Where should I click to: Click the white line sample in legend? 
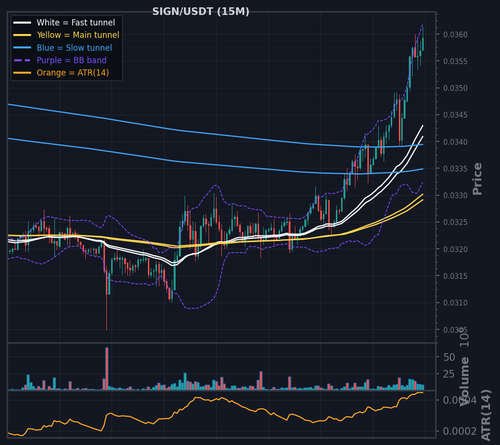(x=22, y=23)
